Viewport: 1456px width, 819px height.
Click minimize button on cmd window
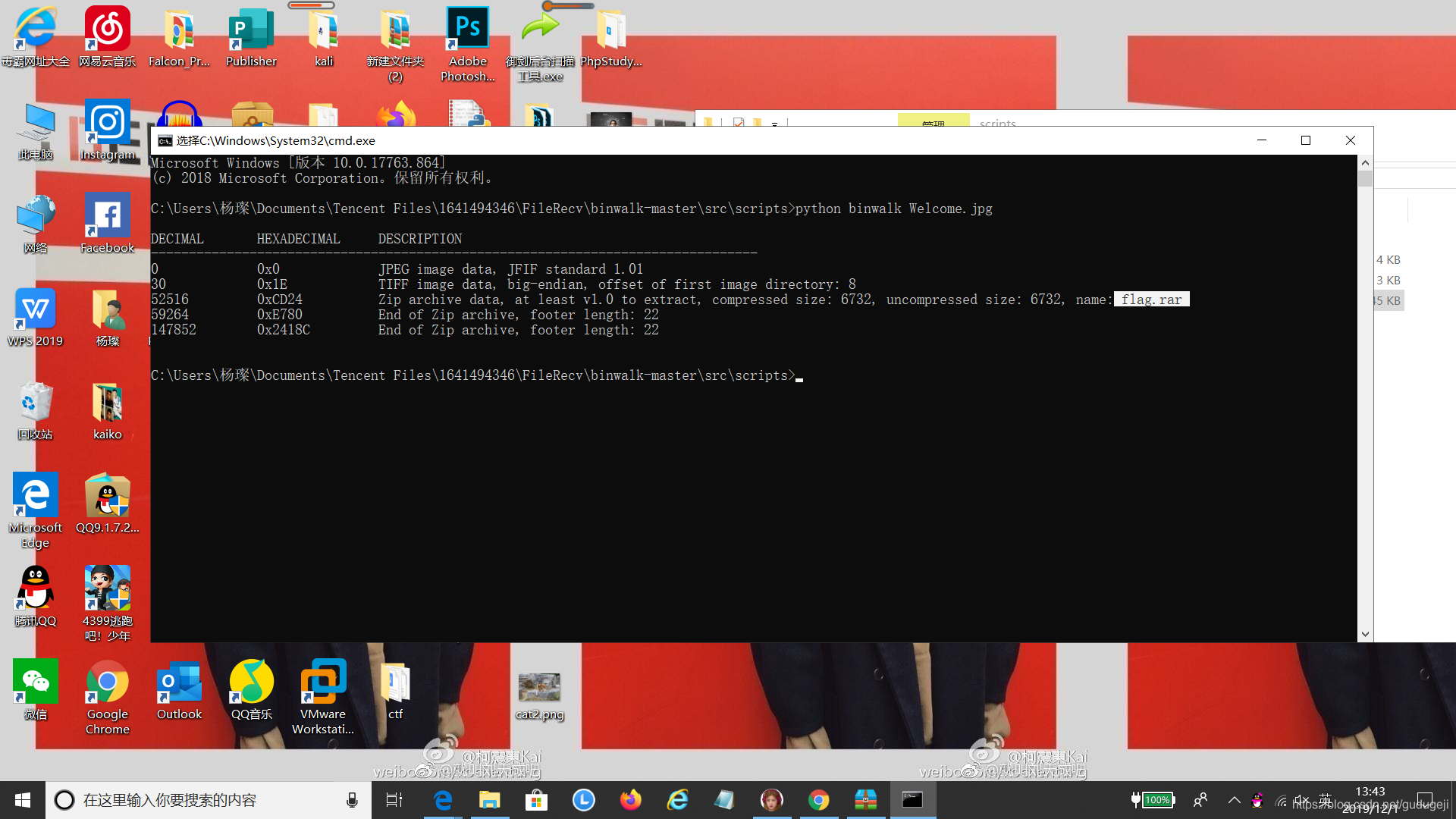click(x=1262, y=140)
